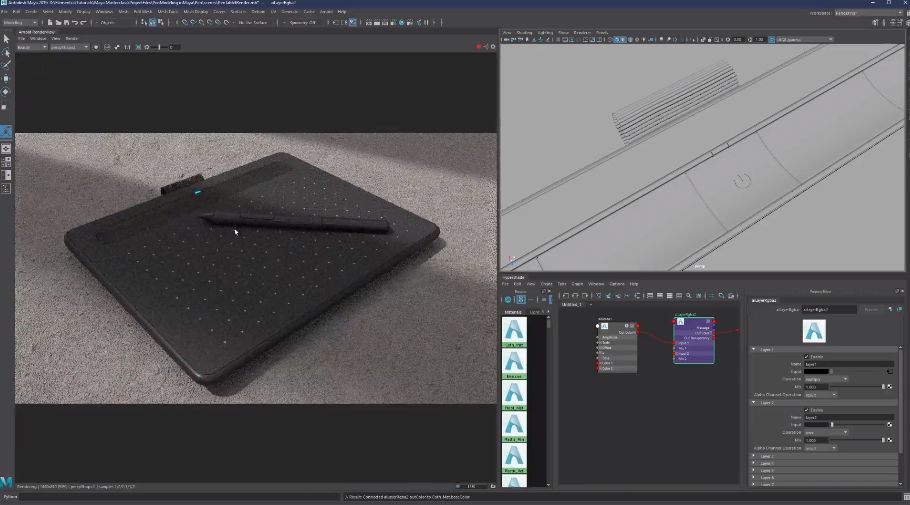Toggle Layer 2 Enable checkbox
Screen dimensions: 910x505
(x=806, y=410)
